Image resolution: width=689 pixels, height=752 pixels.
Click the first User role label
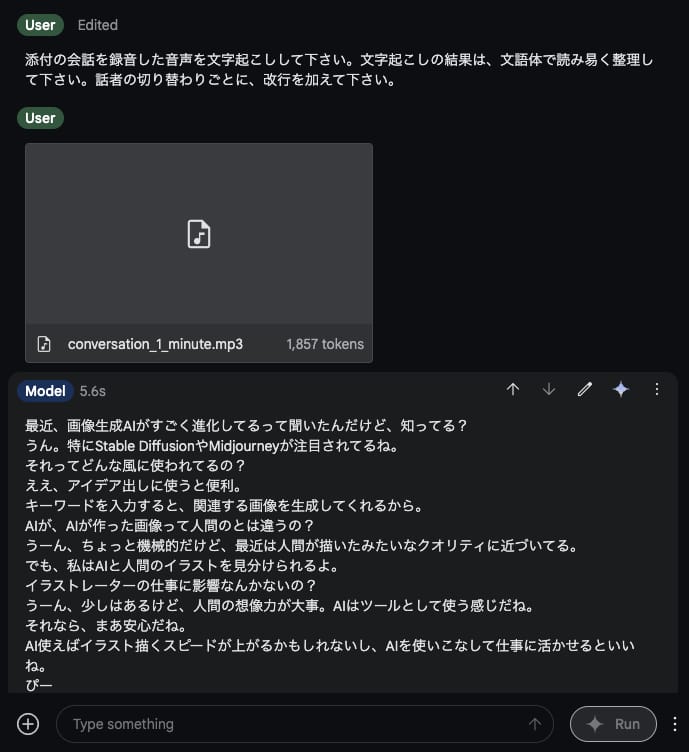point(40,25)
